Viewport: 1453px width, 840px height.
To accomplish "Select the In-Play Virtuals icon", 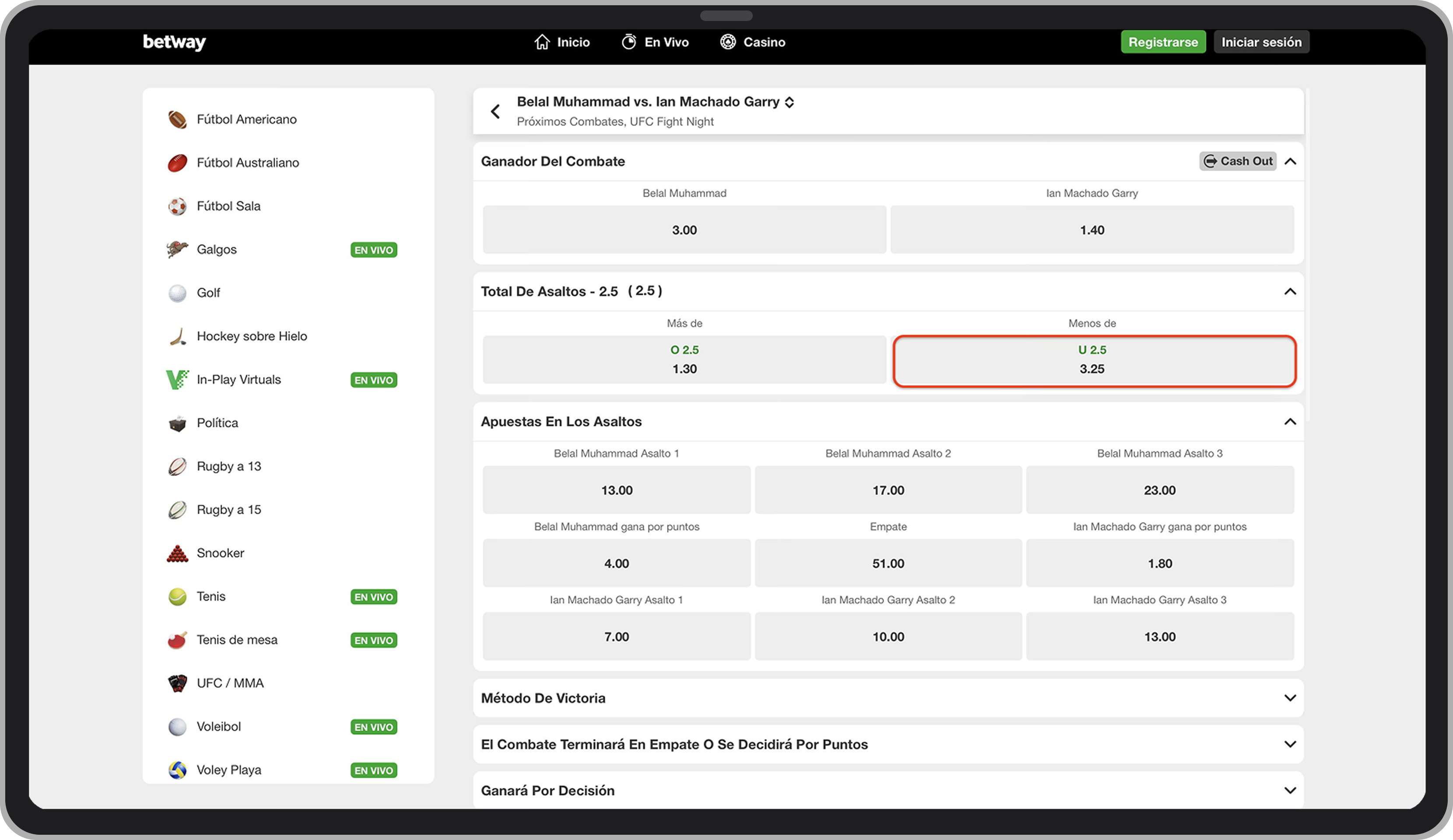I will (177, 379).
